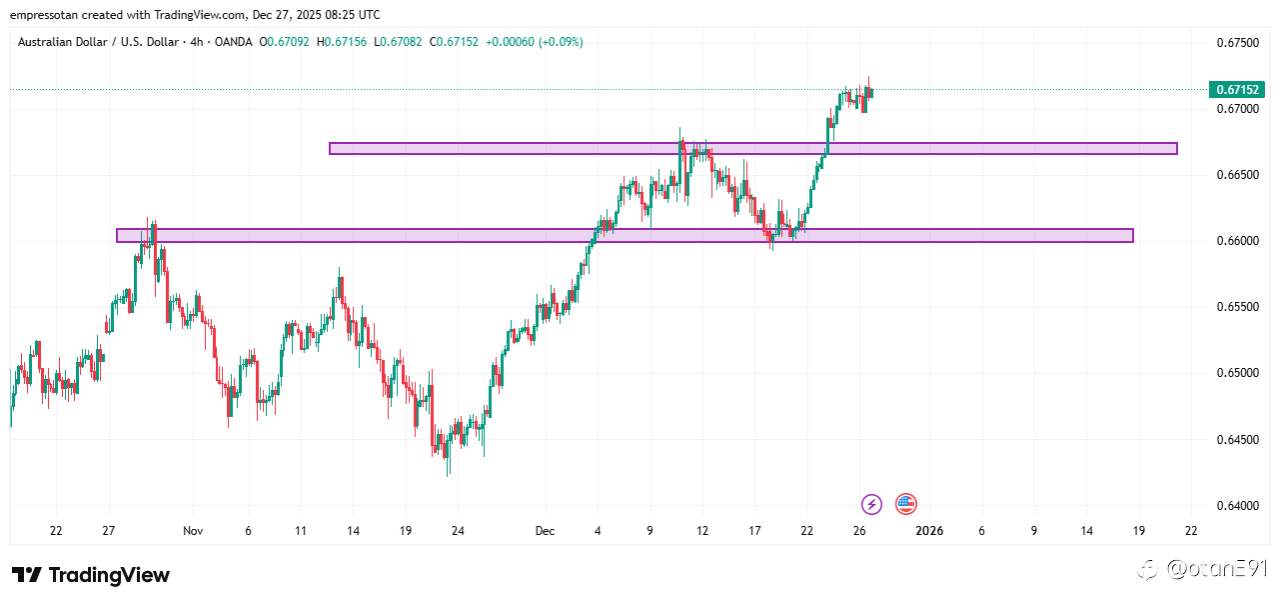This screenshot has height=605, width=1280.
Task: Click the TradingView logo at bottom left
Action: 91,575
